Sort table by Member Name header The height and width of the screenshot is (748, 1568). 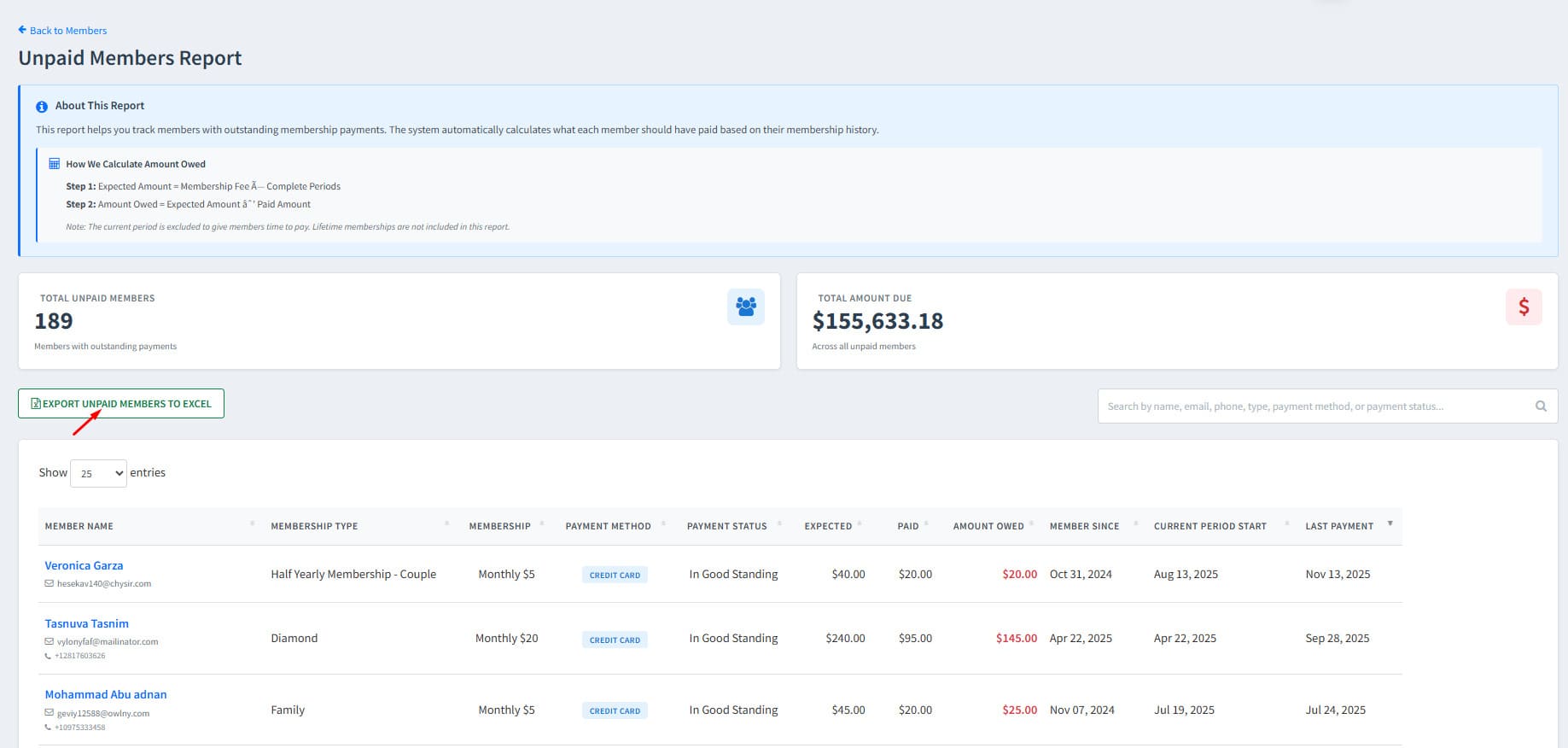point(79,526)
